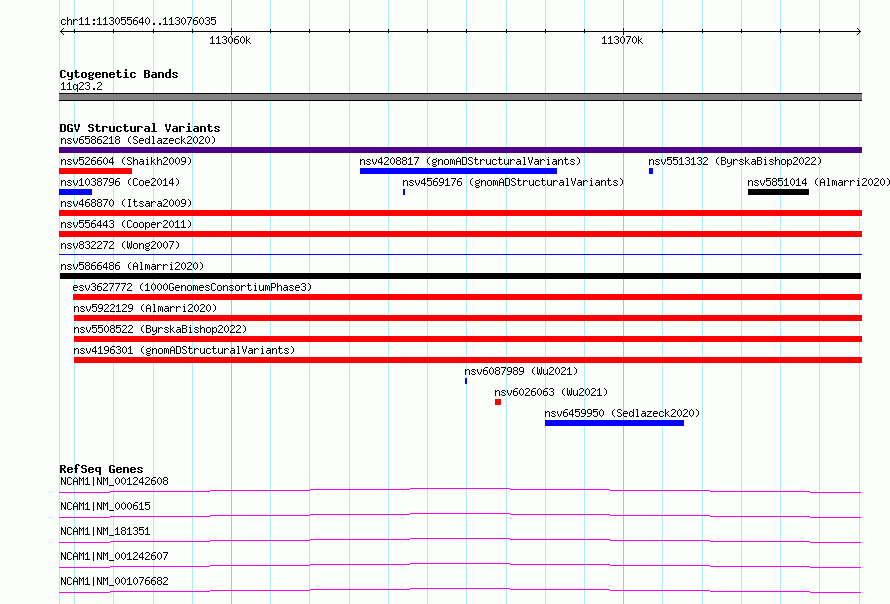Open nsv1038796 (Coe2014) variant label

coord(120,182)
